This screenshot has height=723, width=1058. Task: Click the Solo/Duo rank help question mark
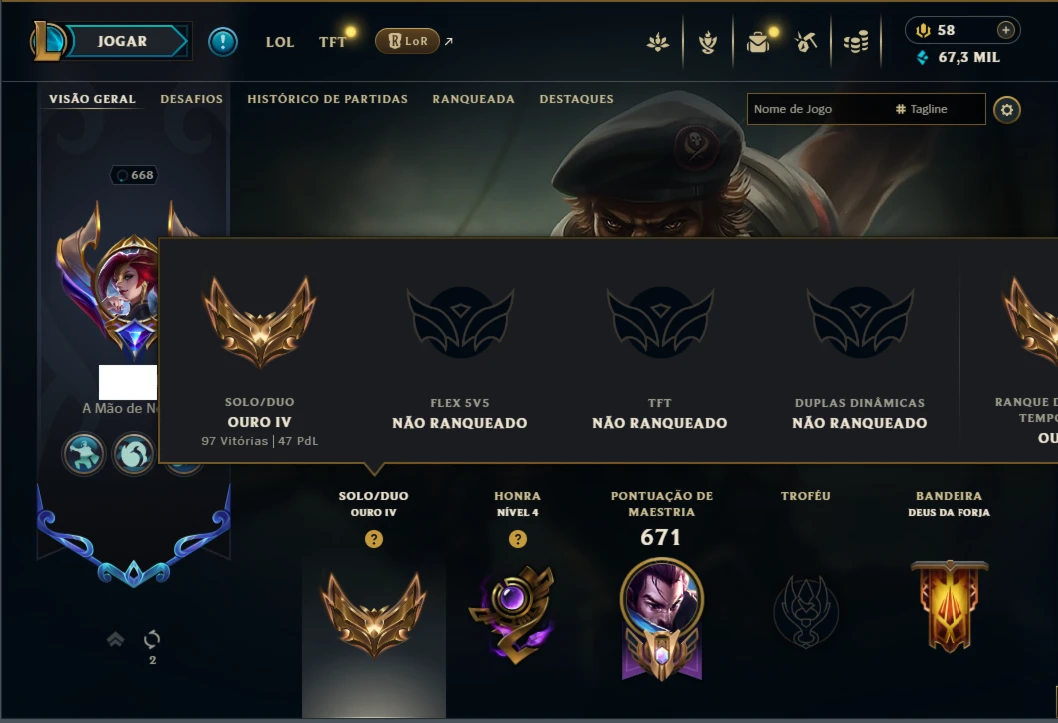click(x=374, y=539)
